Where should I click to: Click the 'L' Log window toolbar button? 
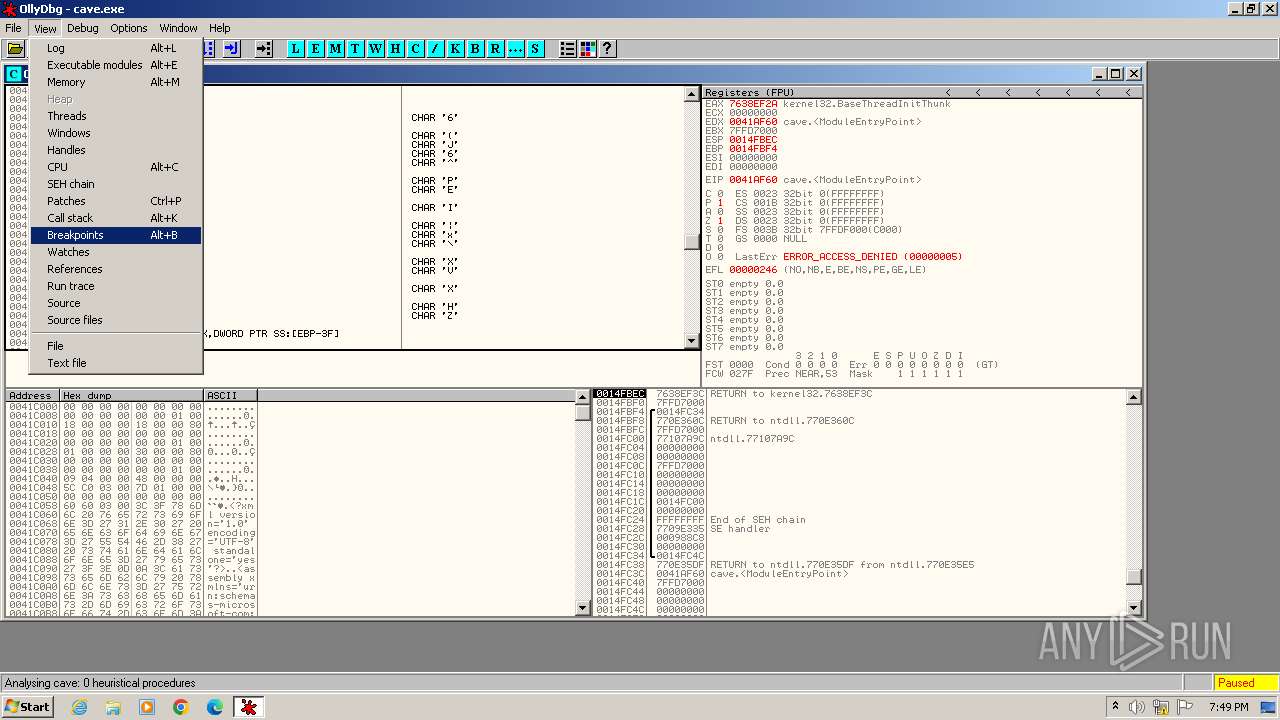coord(296,48)
